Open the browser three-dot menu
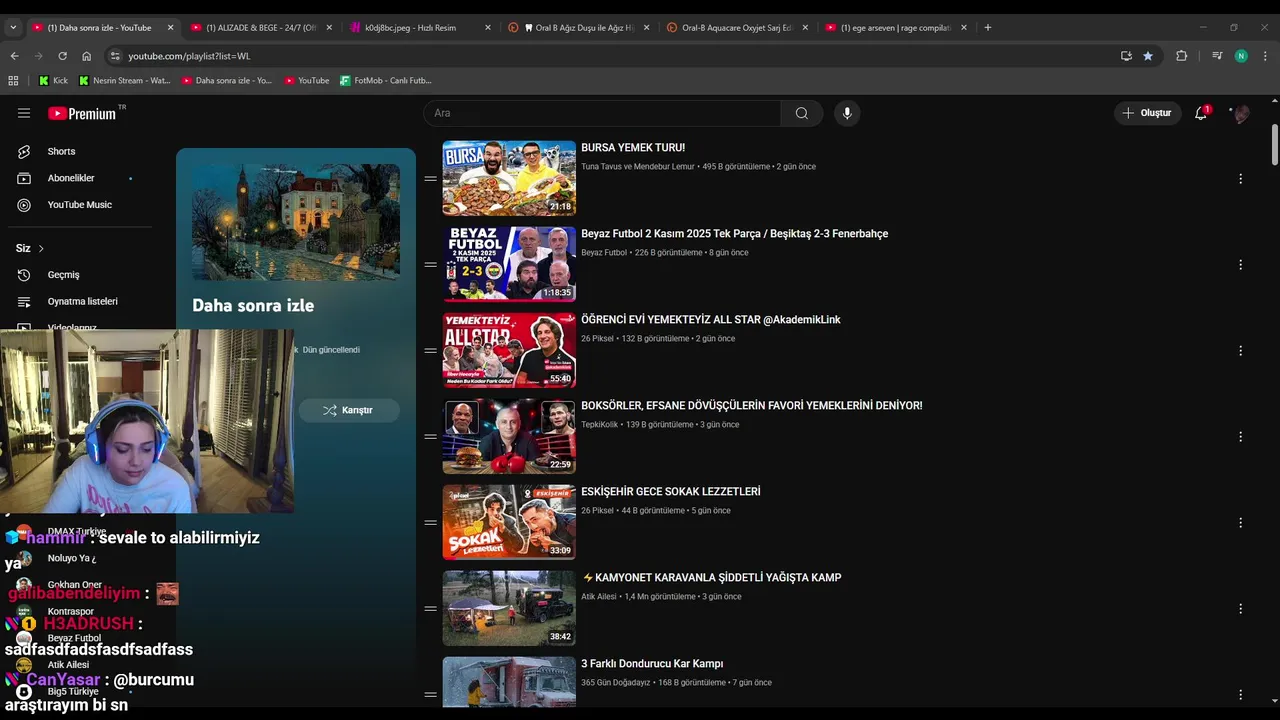This screenshot has height=720, width=1280. pyautogui.click(x=1265, y=56)
